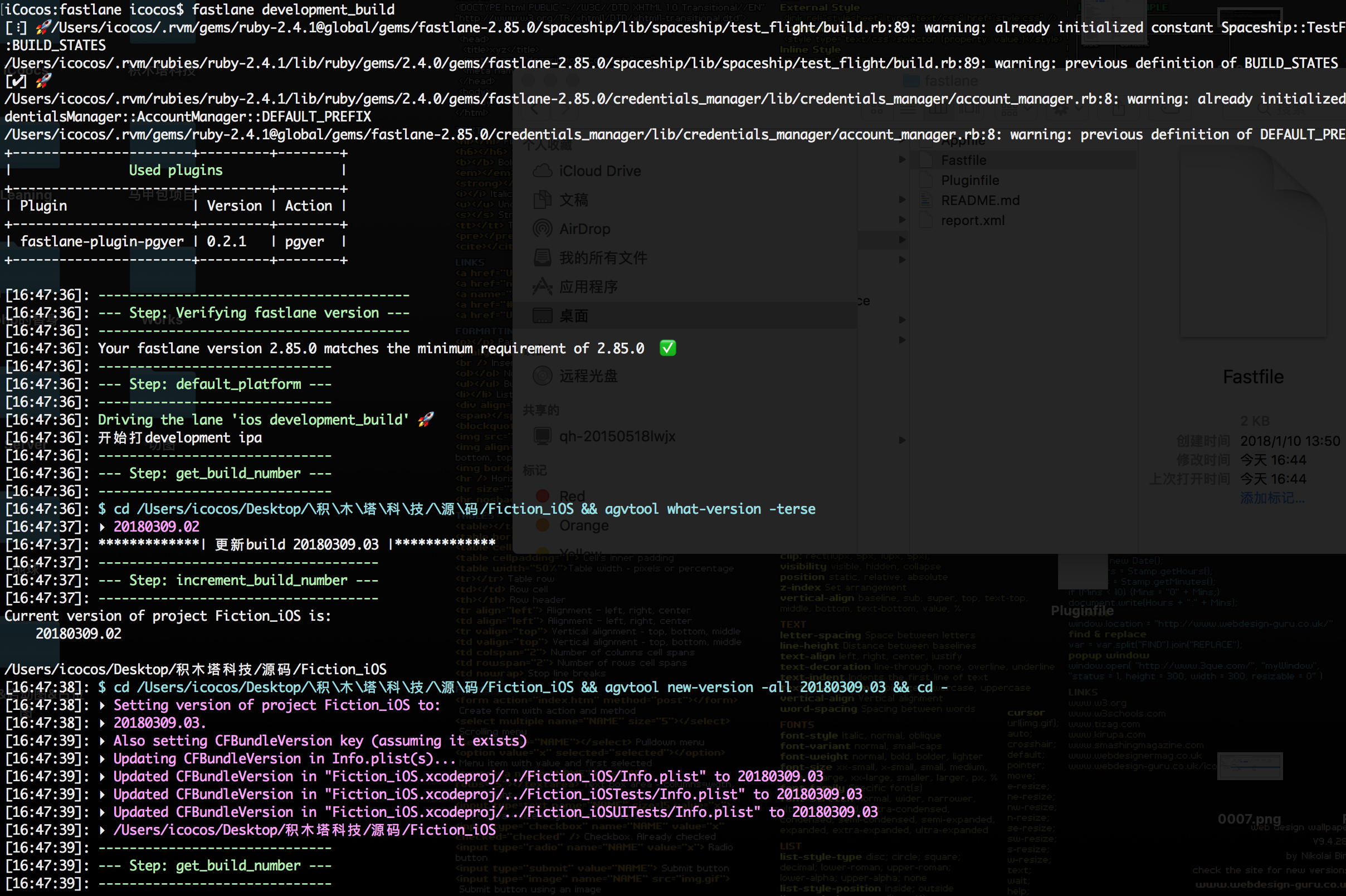Filter by the Red tag
This screenshot has width=1346, height=896.
pyautogui.click(x=571, y=495)
